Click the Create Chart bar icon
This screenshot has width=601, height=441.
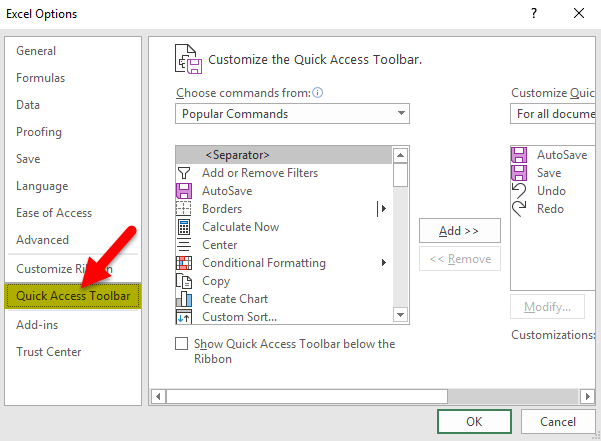[x=184, y=299]
